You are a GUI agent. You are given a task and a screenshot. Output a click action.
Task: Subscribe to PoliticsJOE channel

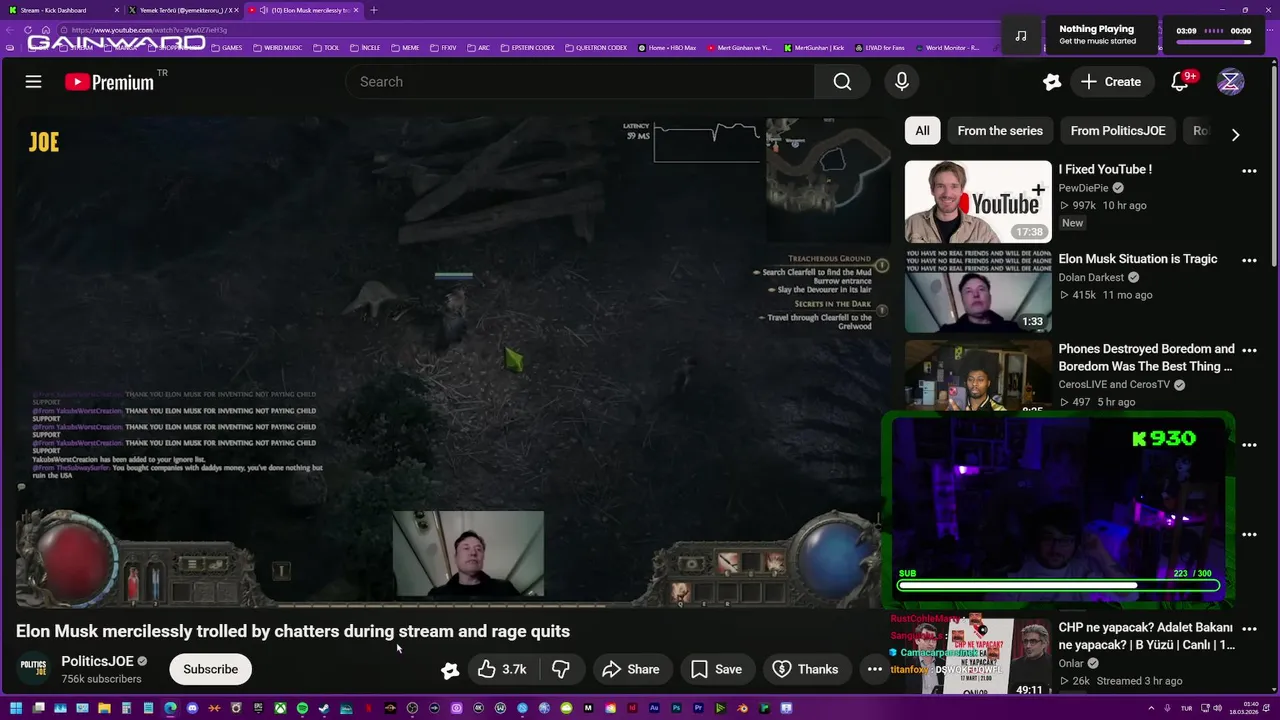(210, 669)
